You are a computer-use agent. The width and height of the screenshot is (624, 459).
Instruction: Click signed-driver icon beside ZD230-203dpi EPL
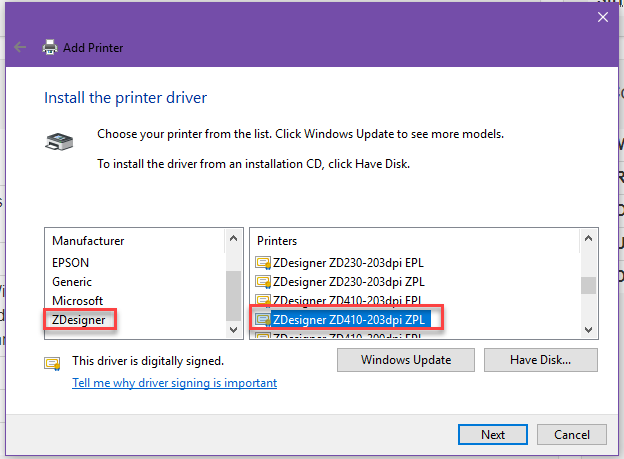(263, 263)
